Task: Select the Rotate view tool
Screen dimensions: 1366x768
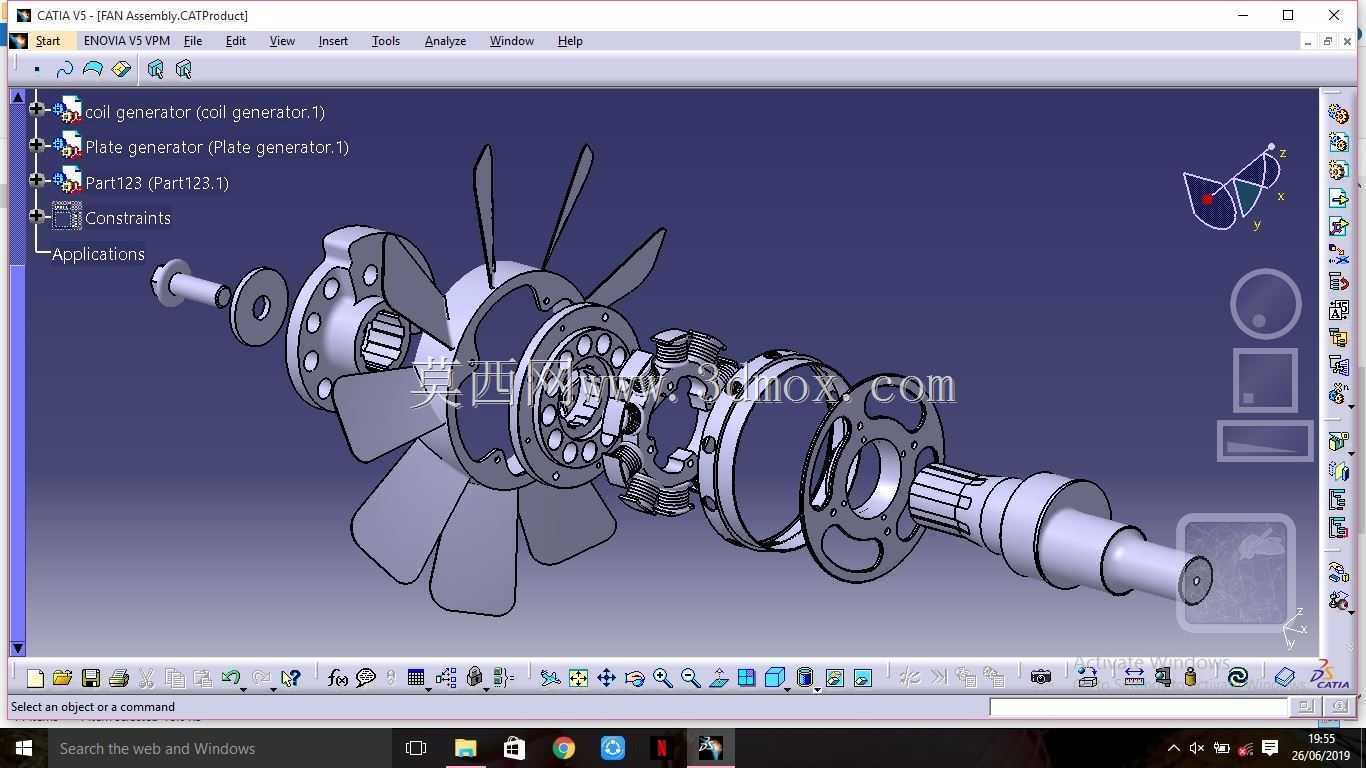Action: point(634,678)
